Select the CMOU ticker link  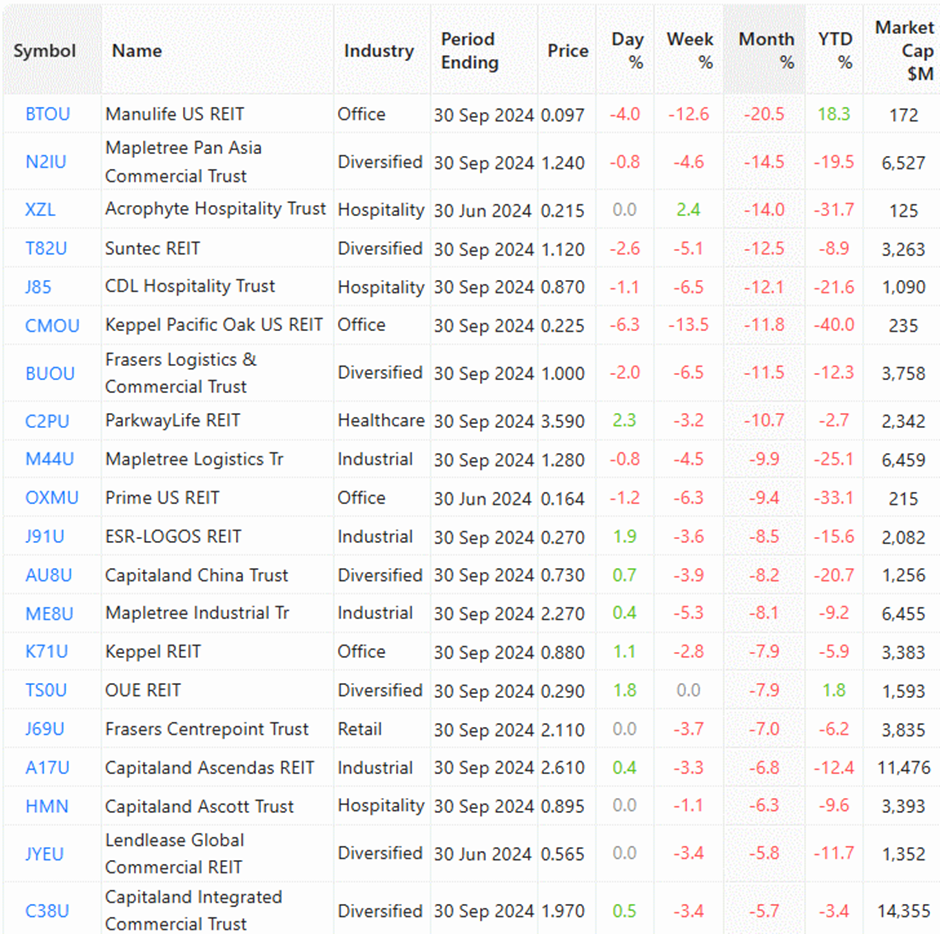(52, 326)
